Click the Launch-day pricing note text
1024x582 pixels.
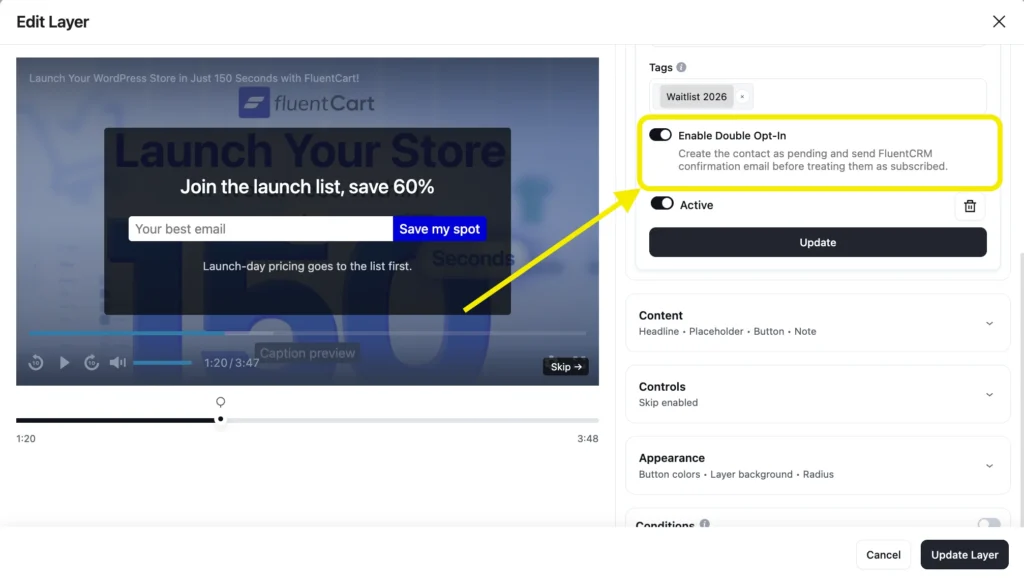(307, 266)
